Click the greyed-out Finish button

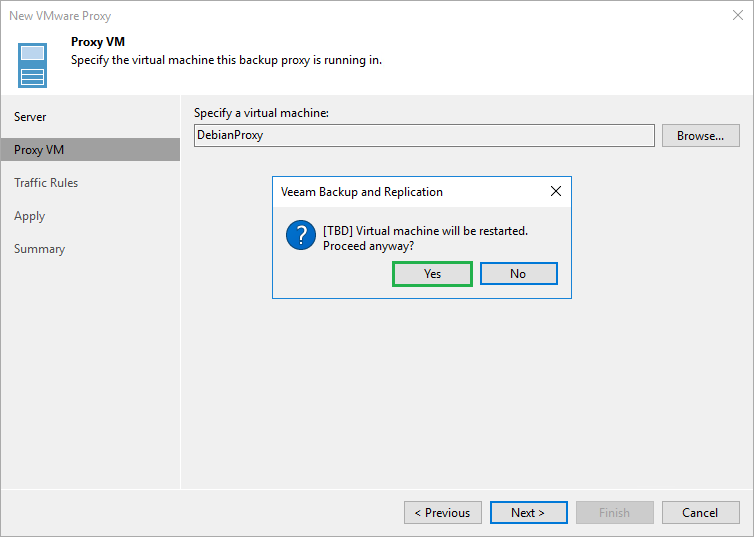click(614, 513)
